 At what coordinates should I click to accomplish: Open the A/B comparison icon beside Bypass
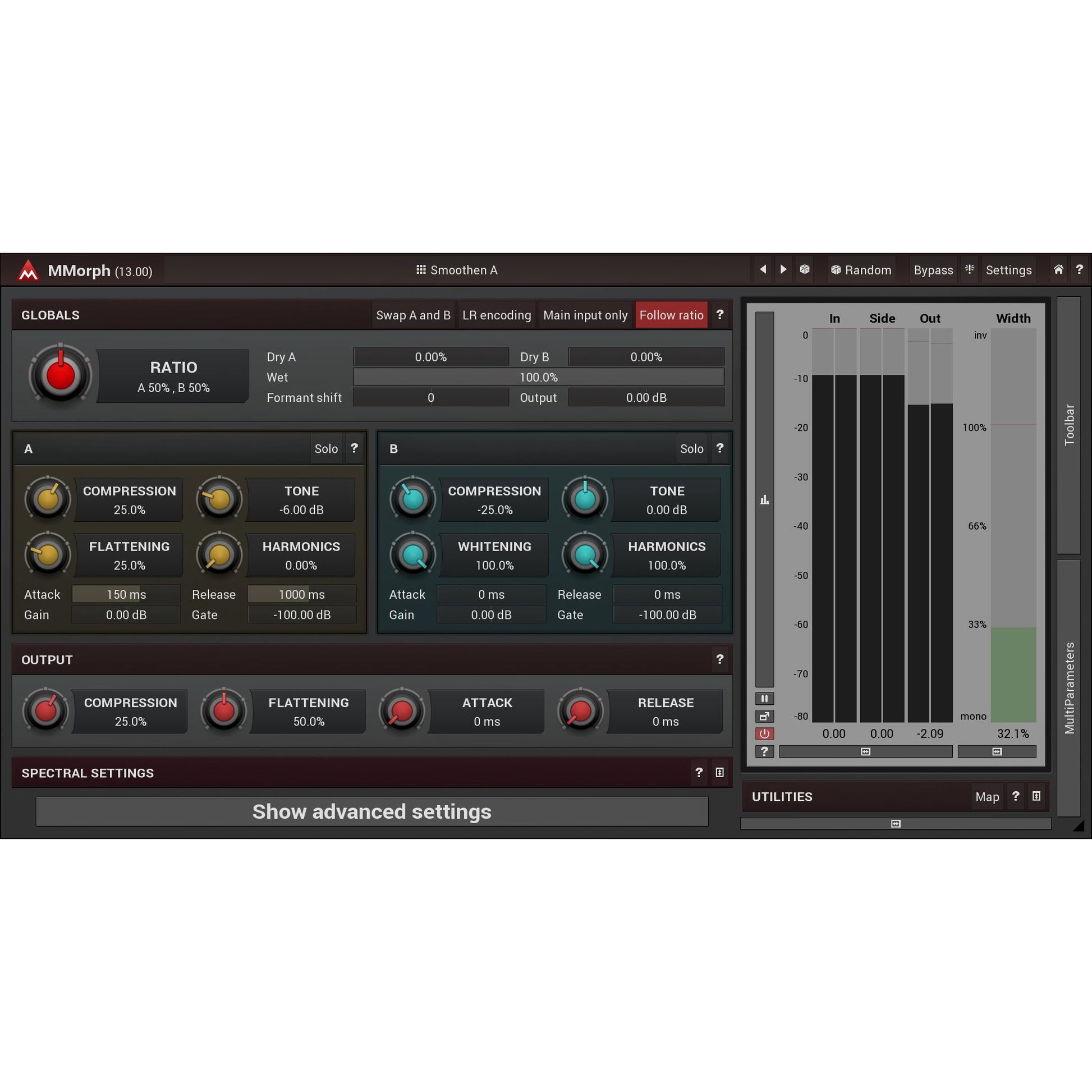tap(969, 269)
